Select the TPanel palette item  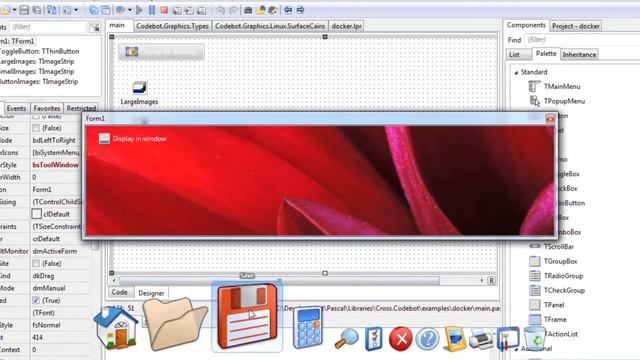(547, 305)
